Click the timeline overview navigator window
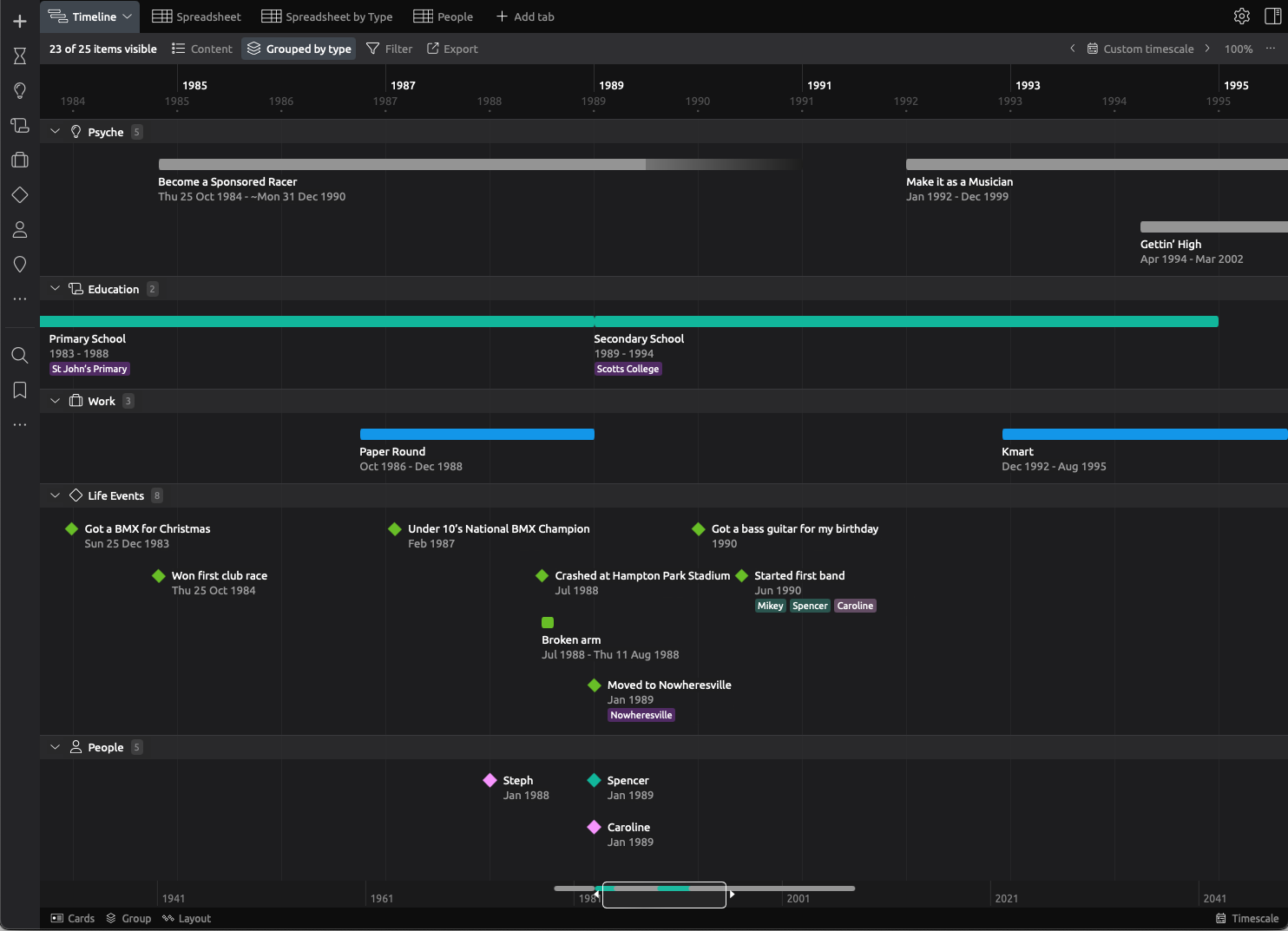The height and width of the screenshot is (931, 1288). (x=664, y=895)
